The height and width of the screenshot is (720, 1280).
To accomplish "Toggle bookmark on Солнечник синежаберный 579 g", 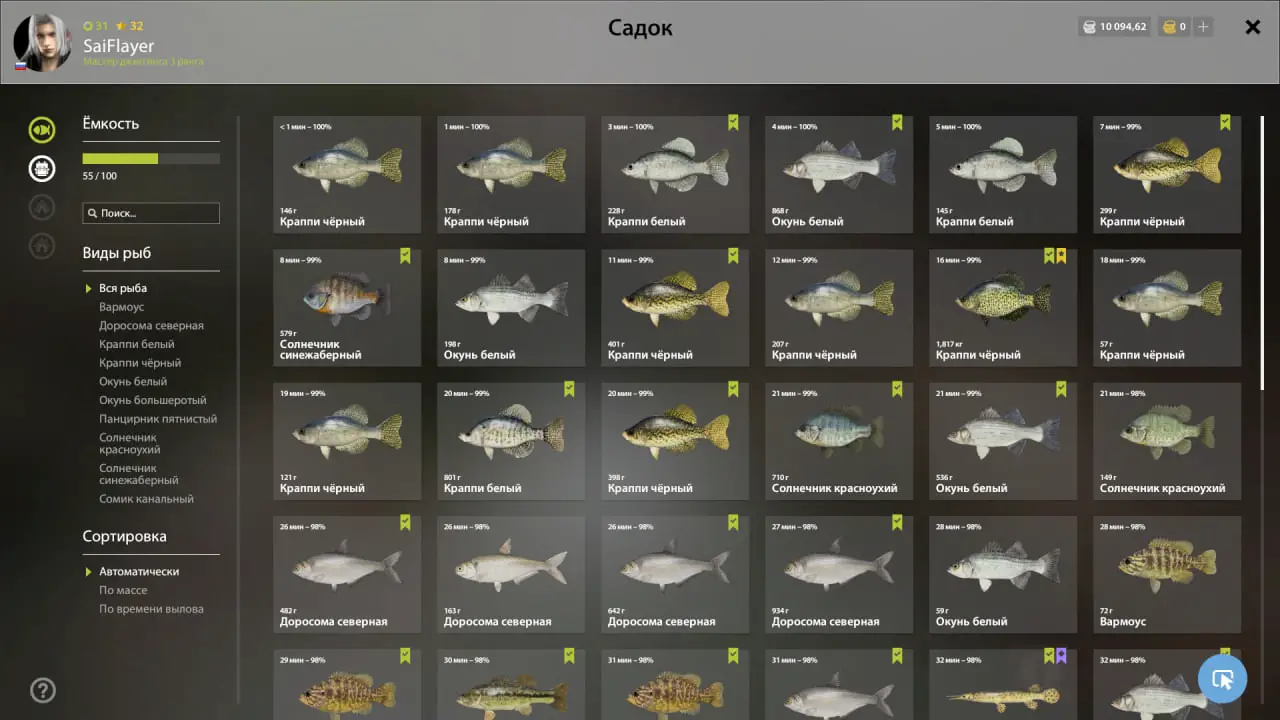I will (x=405, y=256).
